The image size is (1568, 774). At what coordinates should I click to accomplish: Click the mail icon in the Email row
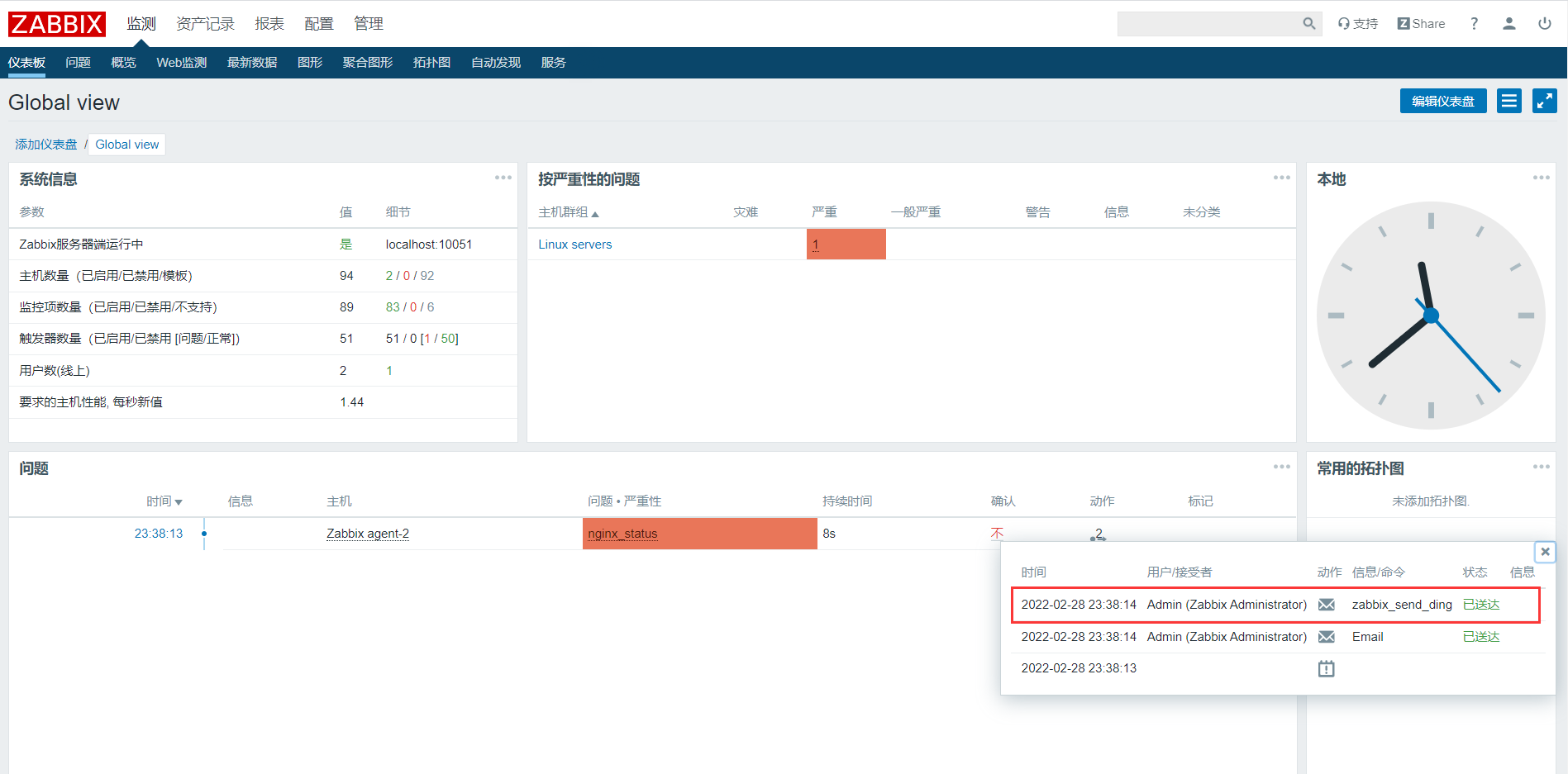[1327, 637]
